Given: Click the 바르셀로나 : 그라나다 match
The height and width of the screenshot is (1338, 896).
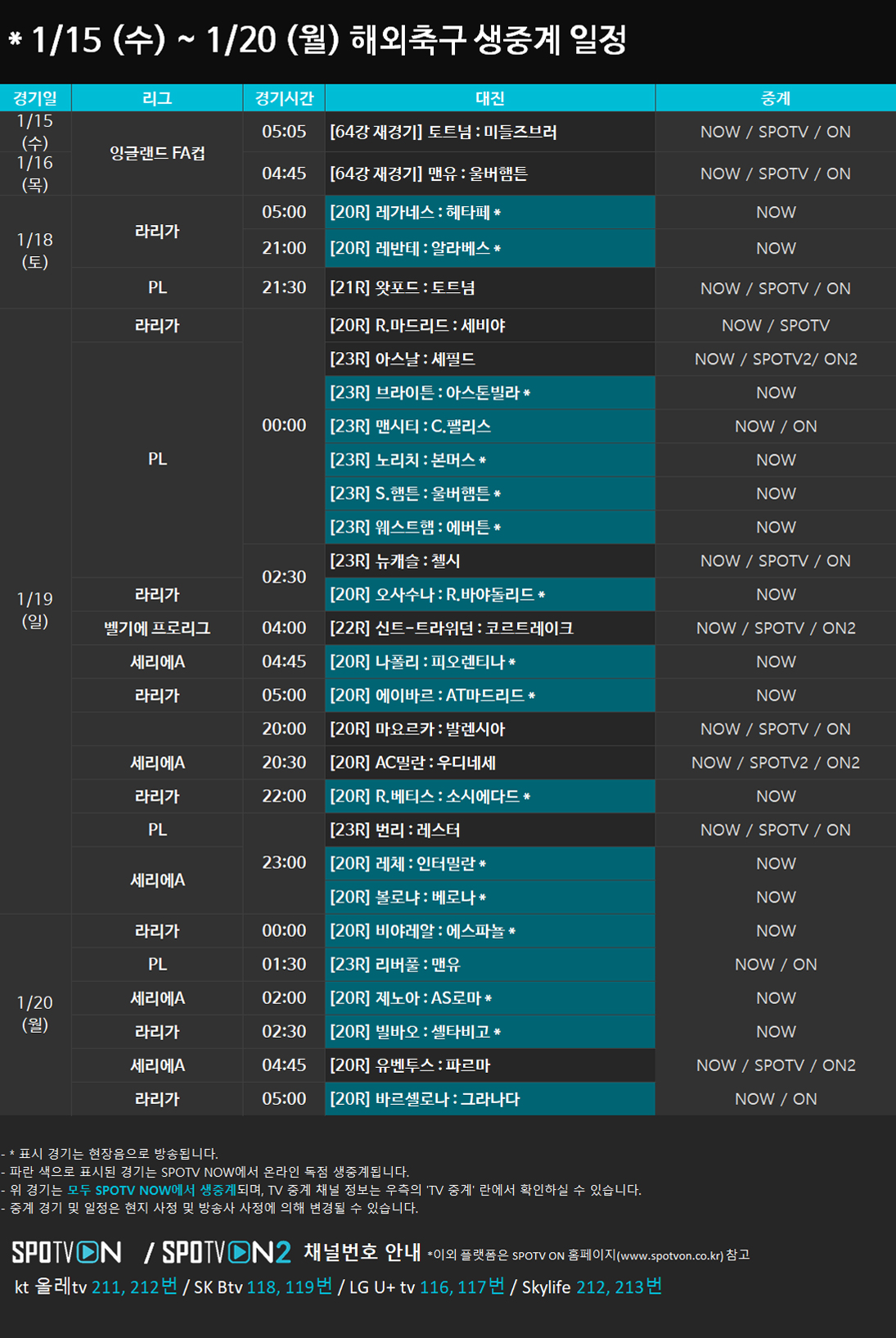Looking at the screenshot, I should pos(489,1099).
